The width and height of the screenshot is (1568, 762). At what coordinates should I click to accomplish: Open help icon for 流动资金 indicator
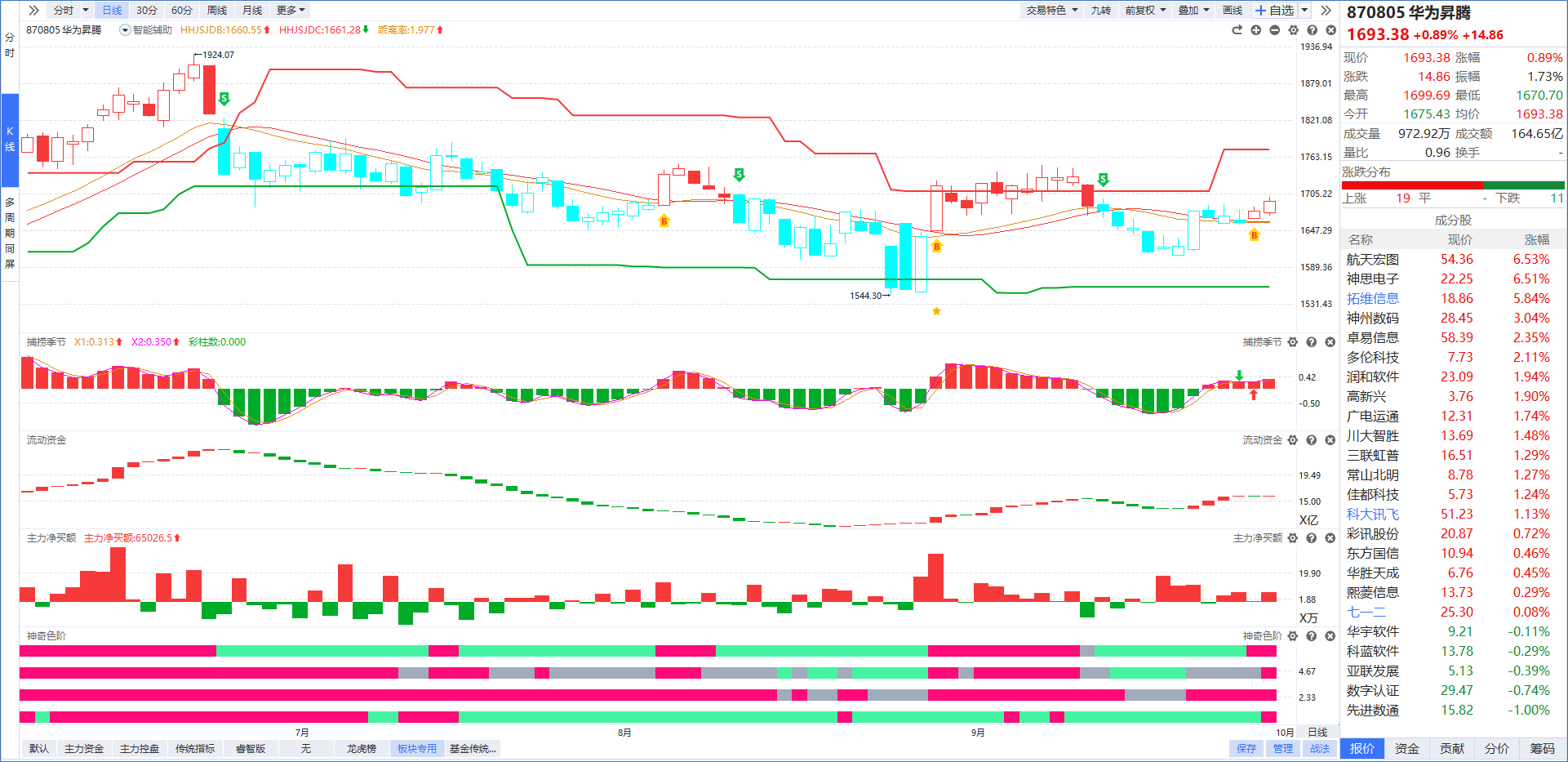click(1312, 440)
